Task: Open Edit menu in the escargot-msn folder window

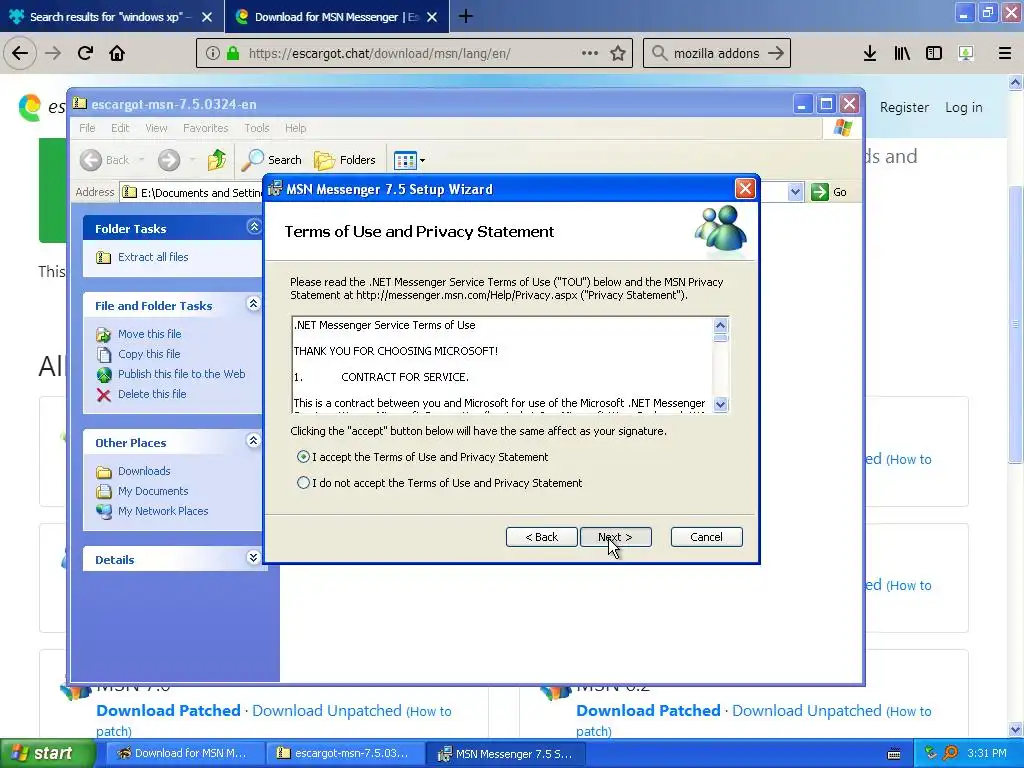Action: click(x=120, y=128)
